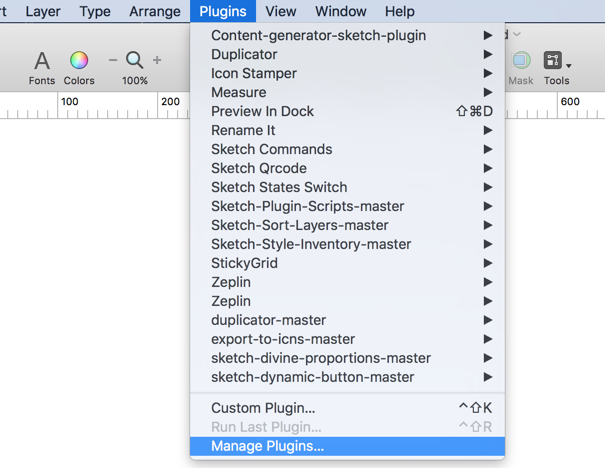Open the Icon Stamper plugin submenu
Image resolution: width=605 pixels, height=468 pixels.
click(347, 73)
